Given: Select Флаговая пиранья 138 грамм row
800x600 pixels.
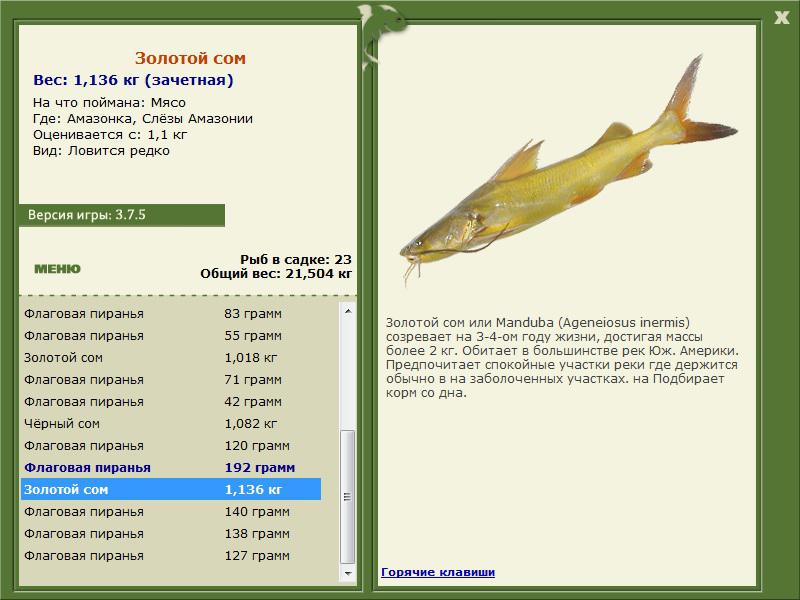Looking at the screenshot, I should 170,533.
